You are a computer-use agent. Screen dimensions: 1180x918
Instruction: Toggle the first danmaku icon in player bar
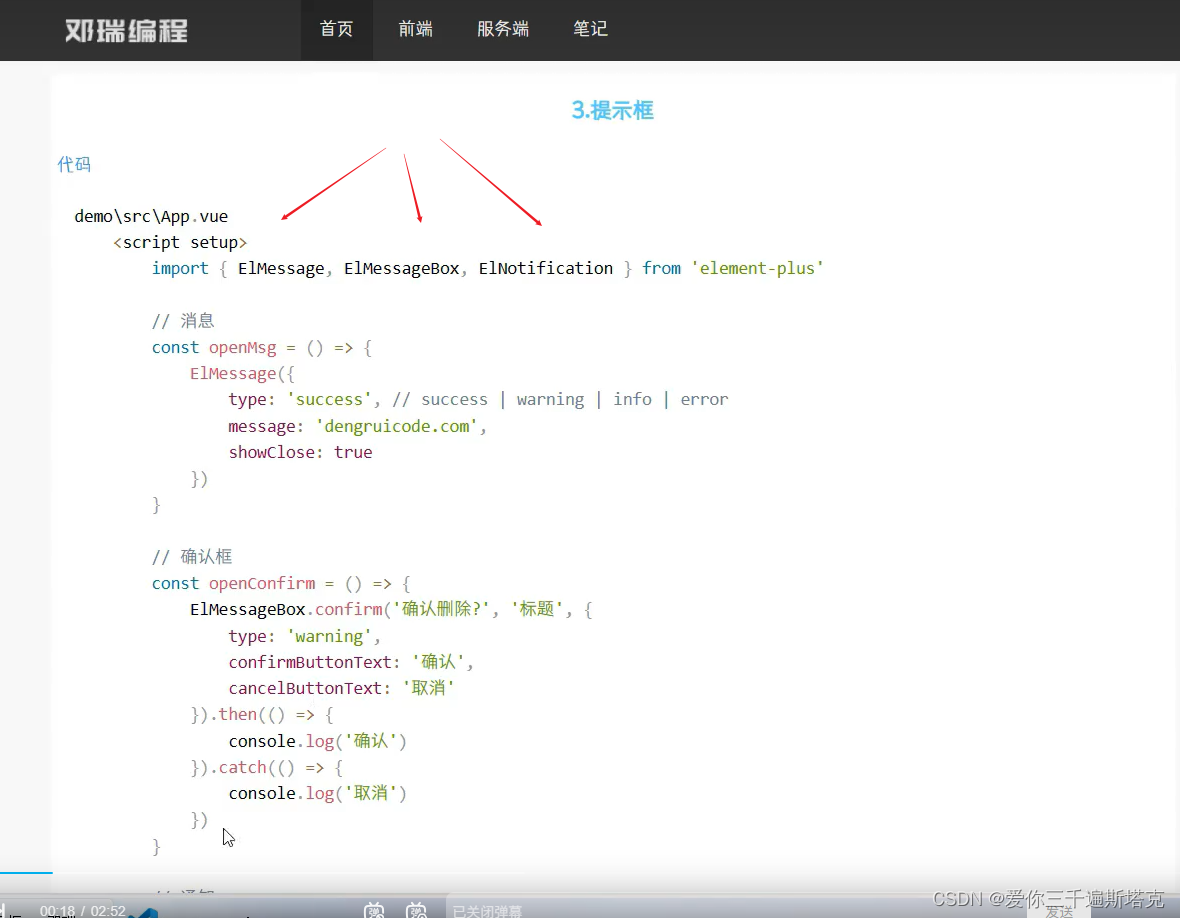tap(374, 910)
